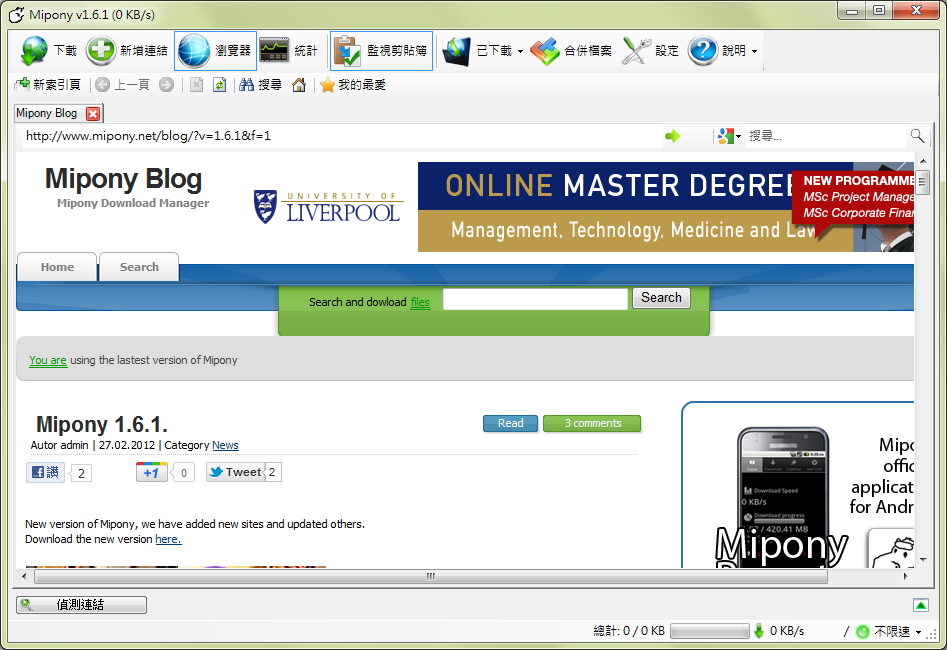The width and height of the screenshot is (947, 650).
Task: Expand the green arrow panel toggle
Action: (921, 605)
